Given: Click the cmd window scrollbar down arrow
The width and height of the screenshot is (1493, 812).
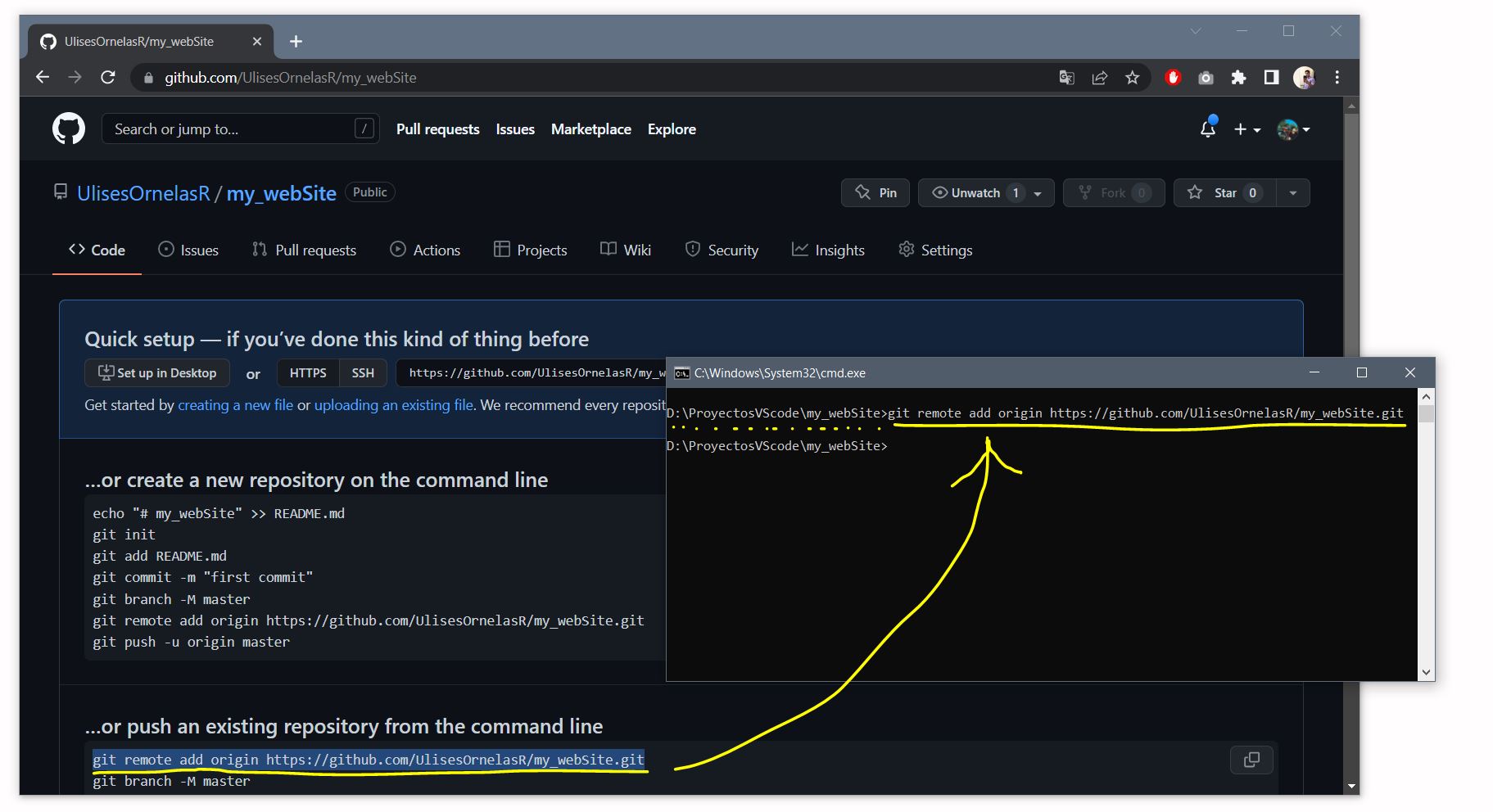Looking at the screenshot, I should click(x=1426, y=672).
